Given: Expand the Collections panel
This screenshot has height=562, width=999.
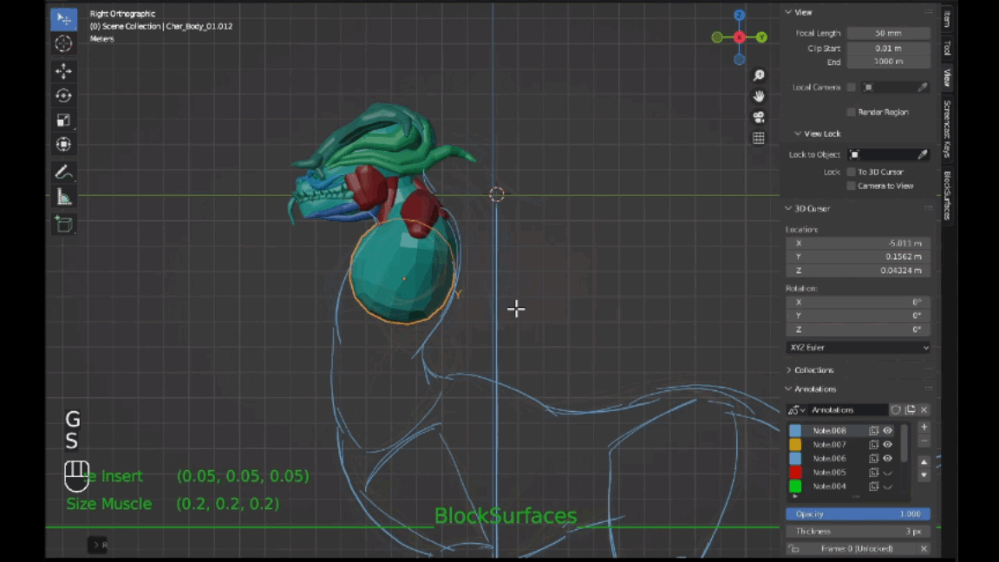Looking at the screenshot, I should pos(814,370).
